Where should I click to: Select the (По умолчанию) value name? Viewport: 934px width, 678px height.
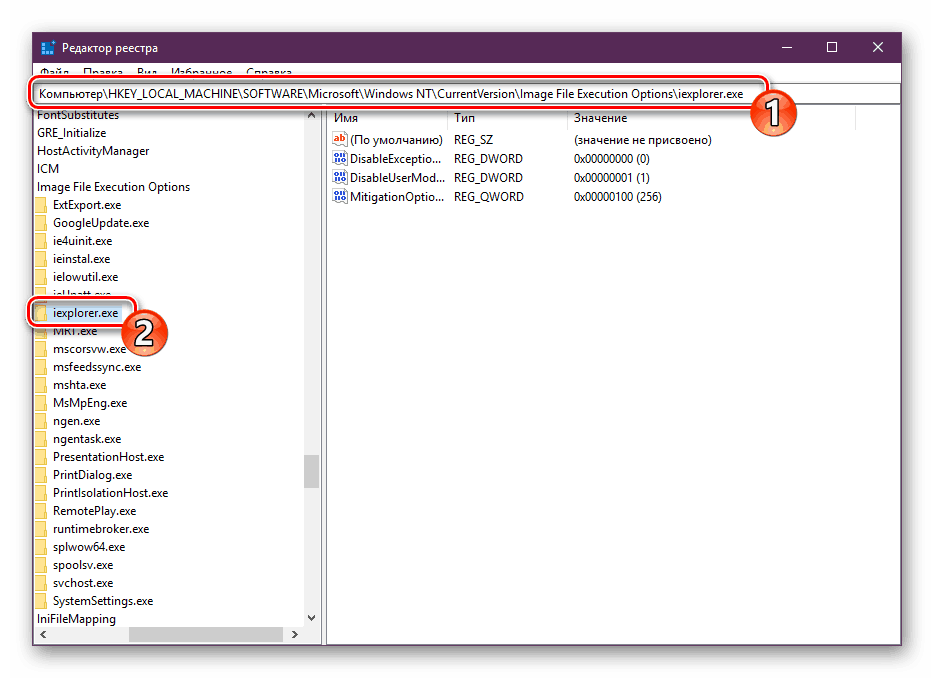coord(396,140)
